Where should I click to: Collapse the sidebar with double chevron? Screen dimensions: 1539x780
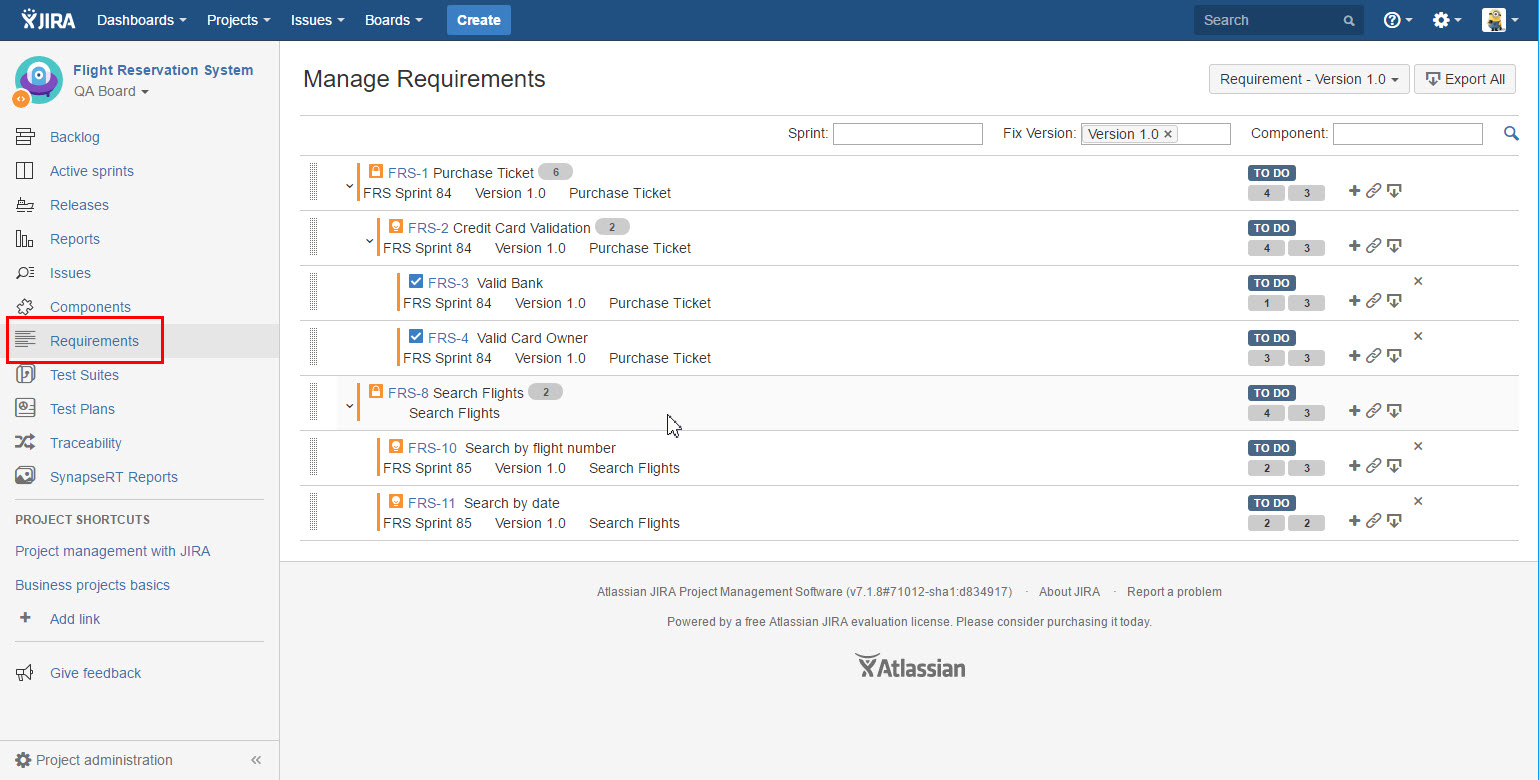point(256,760)
